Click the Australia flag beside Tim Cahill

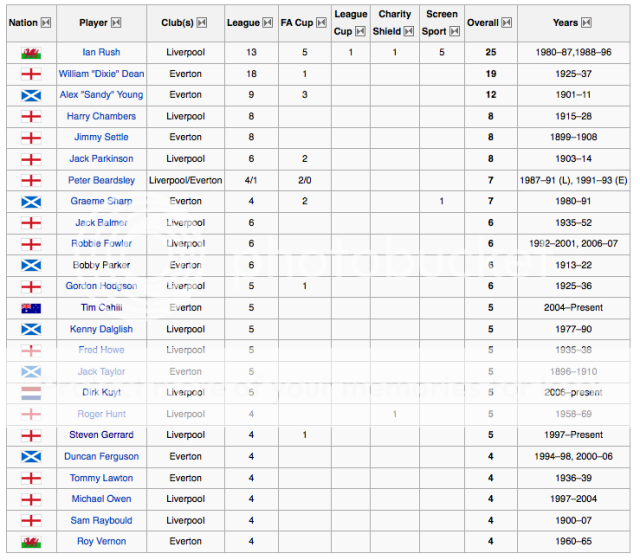[31, 308]
